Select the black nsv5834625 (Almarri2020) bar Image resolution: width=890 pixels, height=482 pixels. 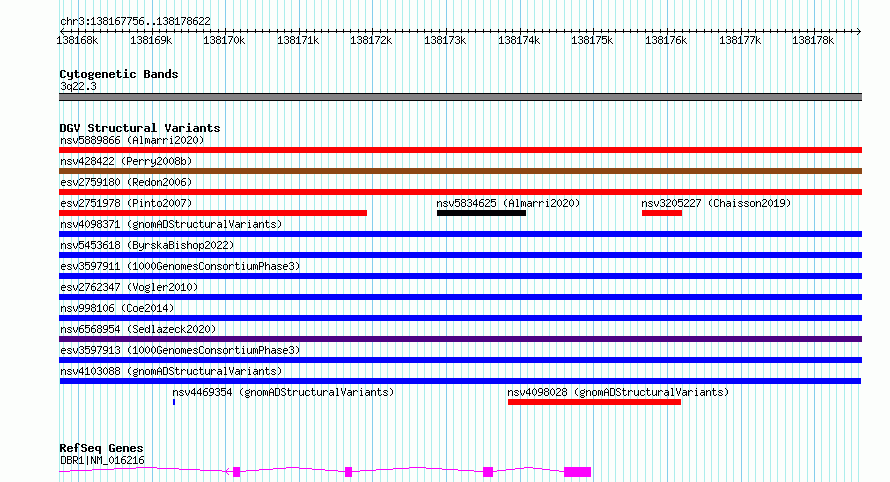click(481, 213)
